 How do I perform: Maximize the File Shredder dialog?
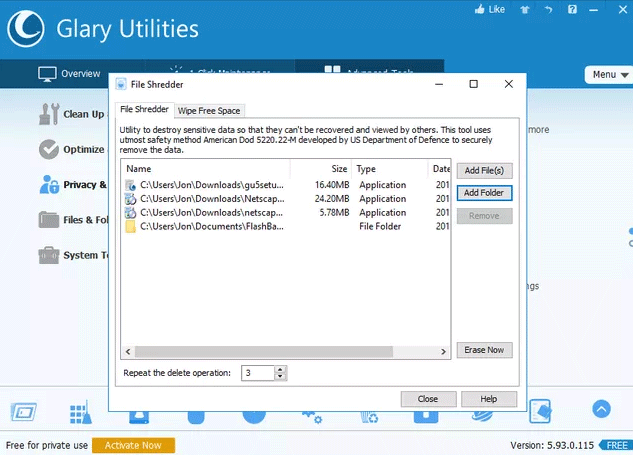(474, 84)
